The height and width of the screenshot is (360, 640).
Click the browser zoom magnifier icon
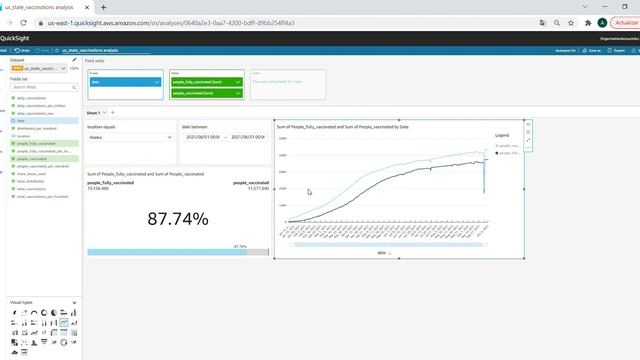coord(557,23)
